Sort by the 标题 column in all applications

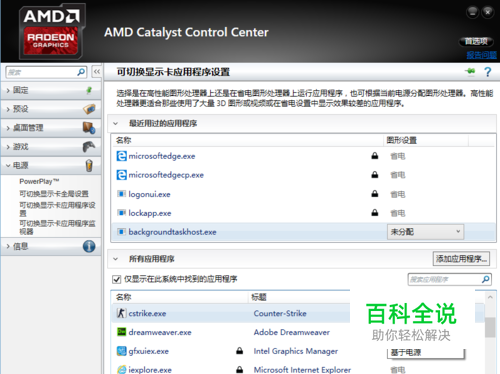299,297
